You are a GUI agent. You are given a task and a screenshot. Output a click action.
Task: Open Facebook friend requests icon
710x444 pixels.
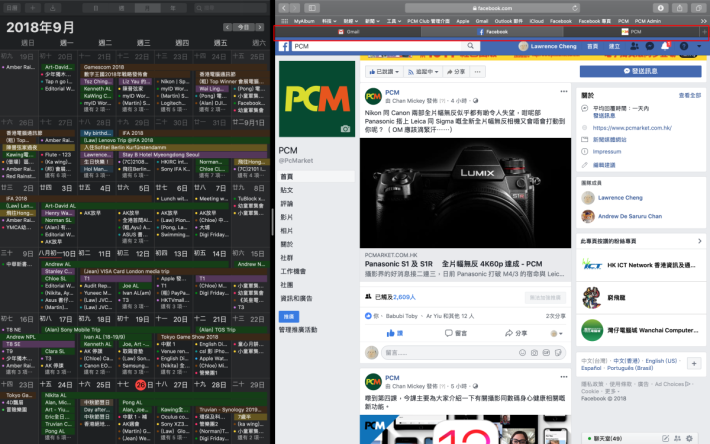tap(634, 46)
